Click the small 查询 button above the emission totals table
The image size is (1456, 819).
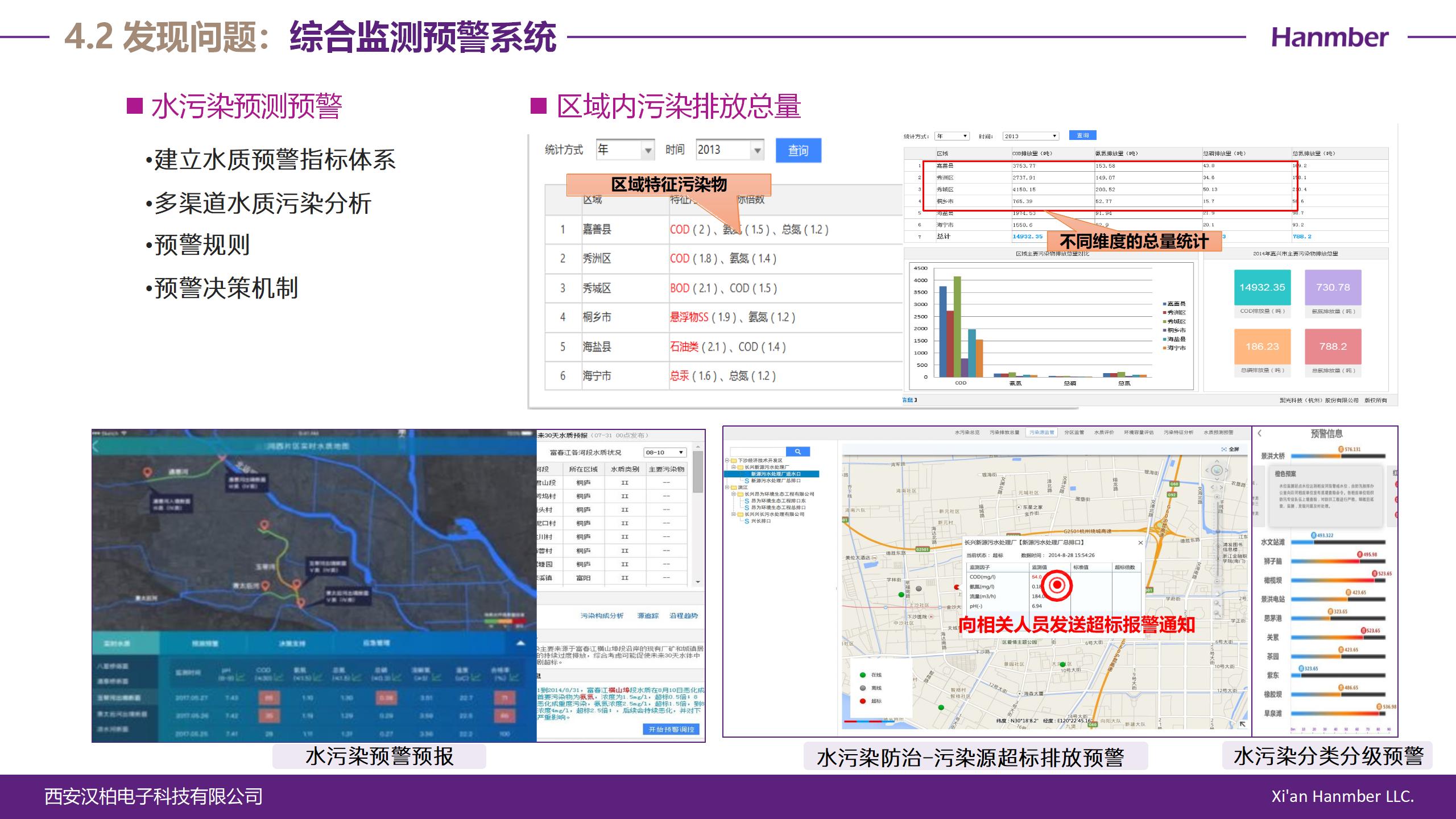point(1082,135)
